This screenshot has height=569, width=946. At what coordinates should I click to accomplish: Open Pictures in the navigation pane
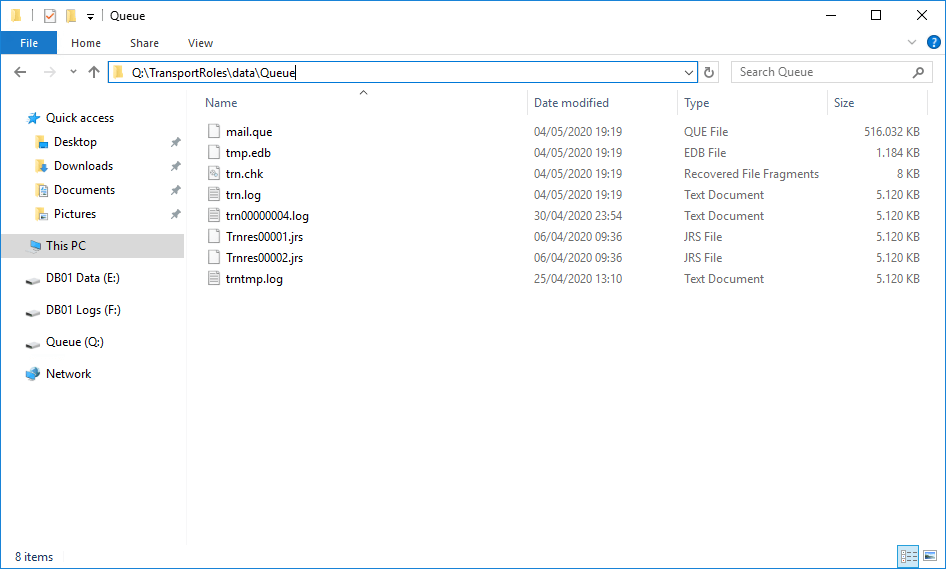coord(75,214)
